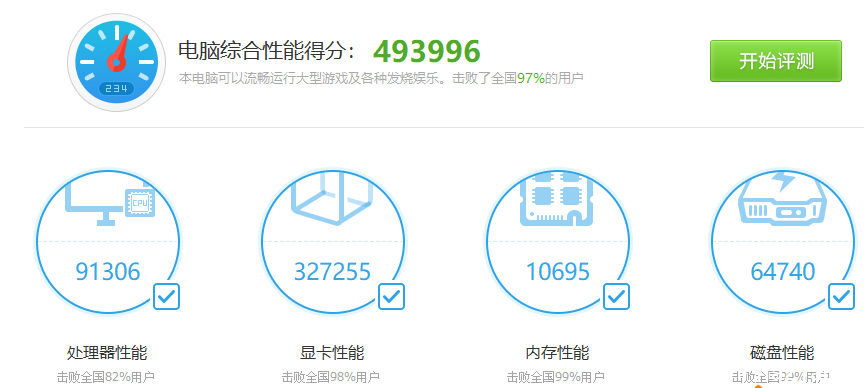The height and width of the screenshot is (388, 866).
Task: Click the processor score 91306
Action: pyautogui.click(x=108, y=272)
